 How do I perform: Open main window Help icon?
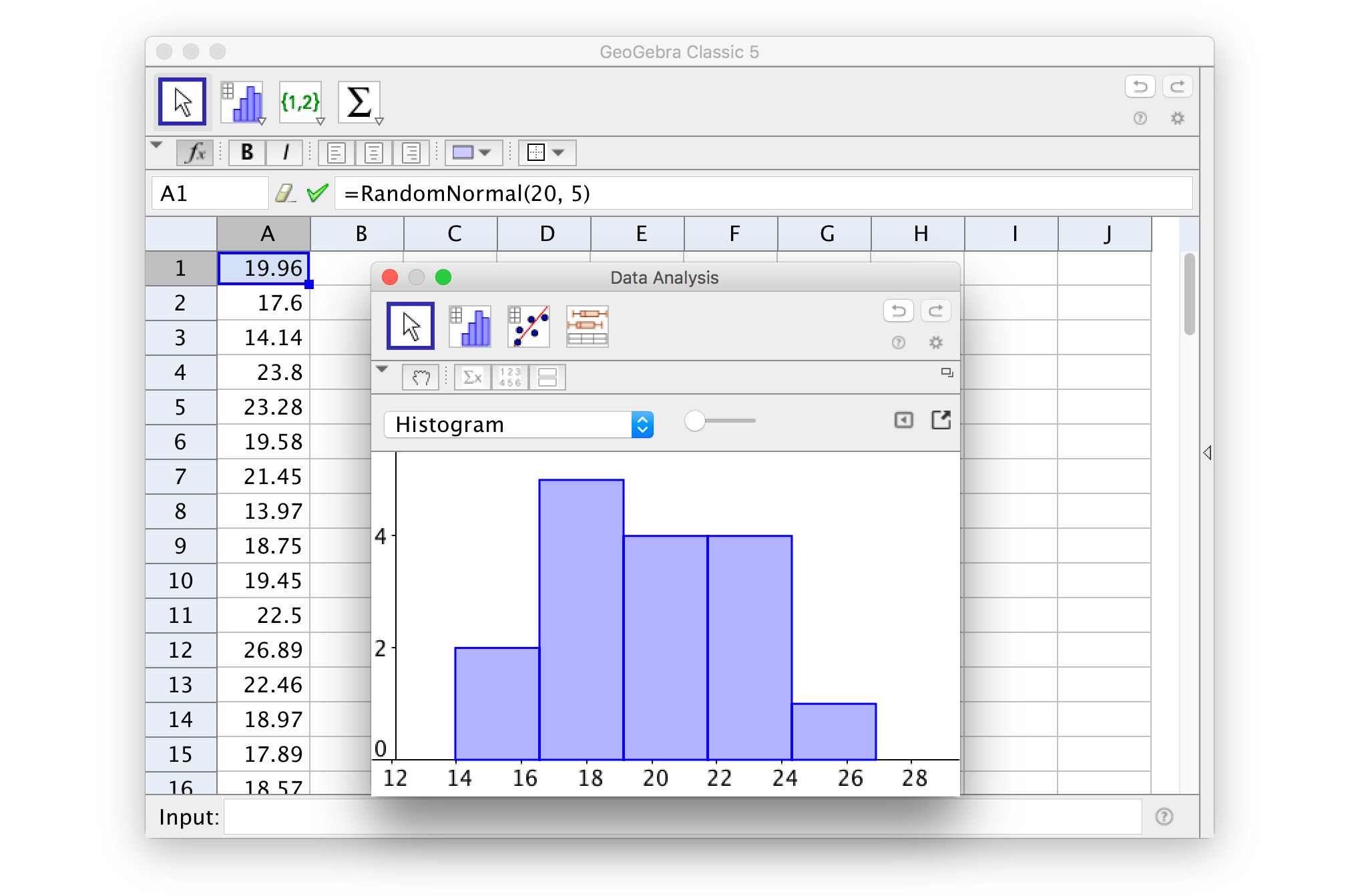(x=1140, y=118)
